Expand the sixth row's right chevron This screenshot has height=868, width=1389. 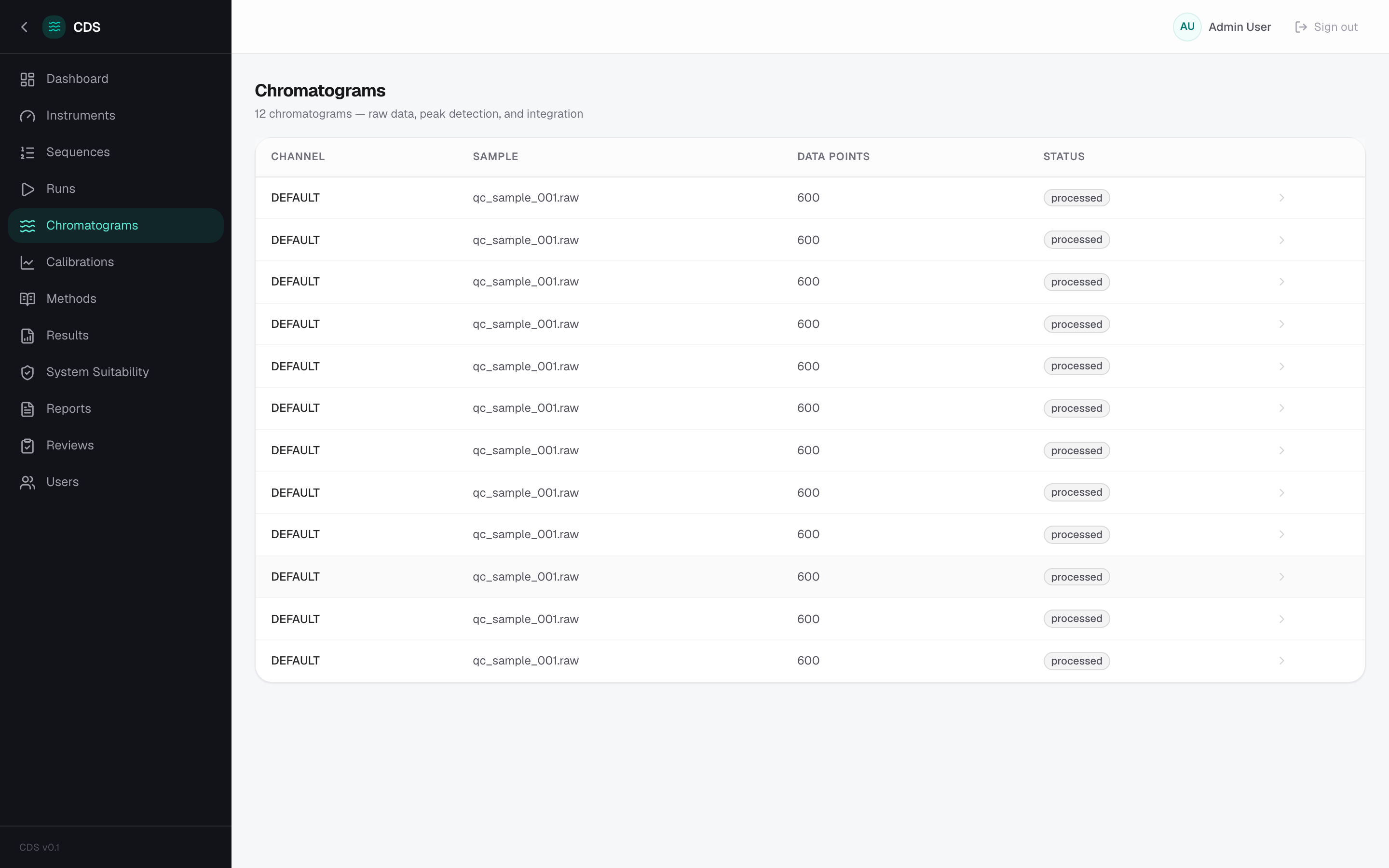click(x=1281, y=408)
